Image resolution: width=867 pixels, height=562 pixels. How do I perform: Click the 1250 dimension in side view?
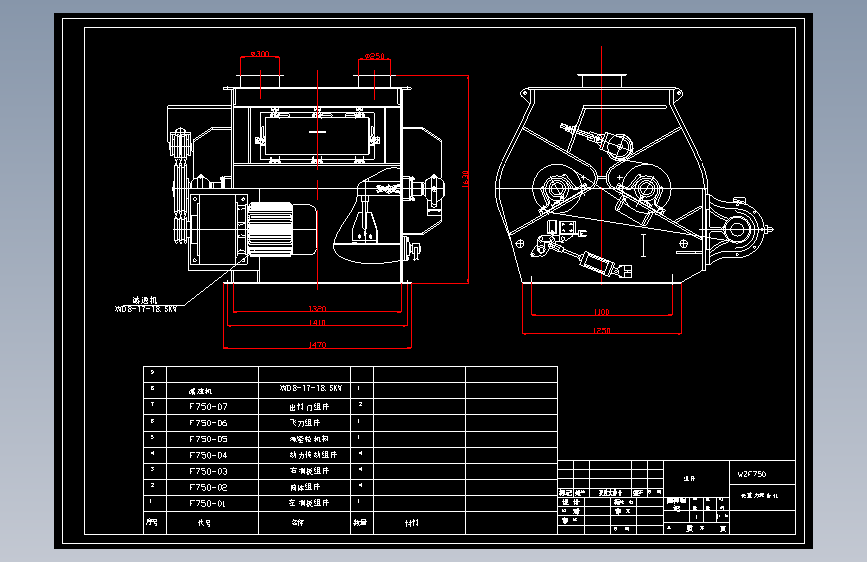602,330
